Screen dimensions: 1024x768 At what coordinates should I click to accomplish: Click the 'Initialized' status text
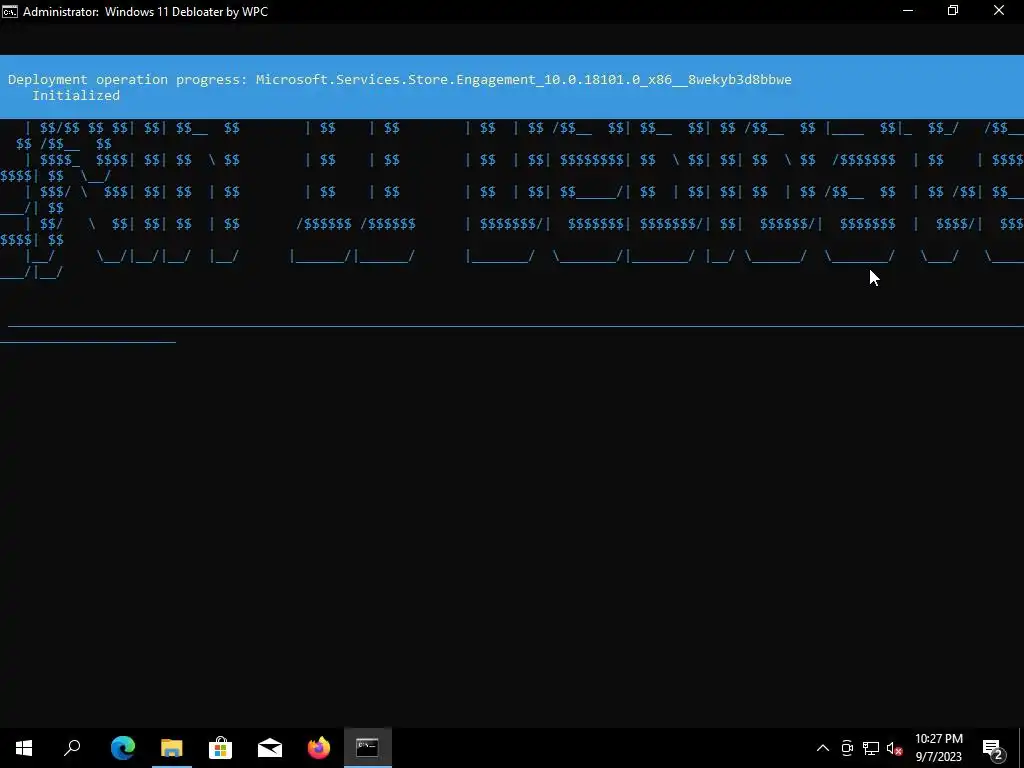[76, 95]
